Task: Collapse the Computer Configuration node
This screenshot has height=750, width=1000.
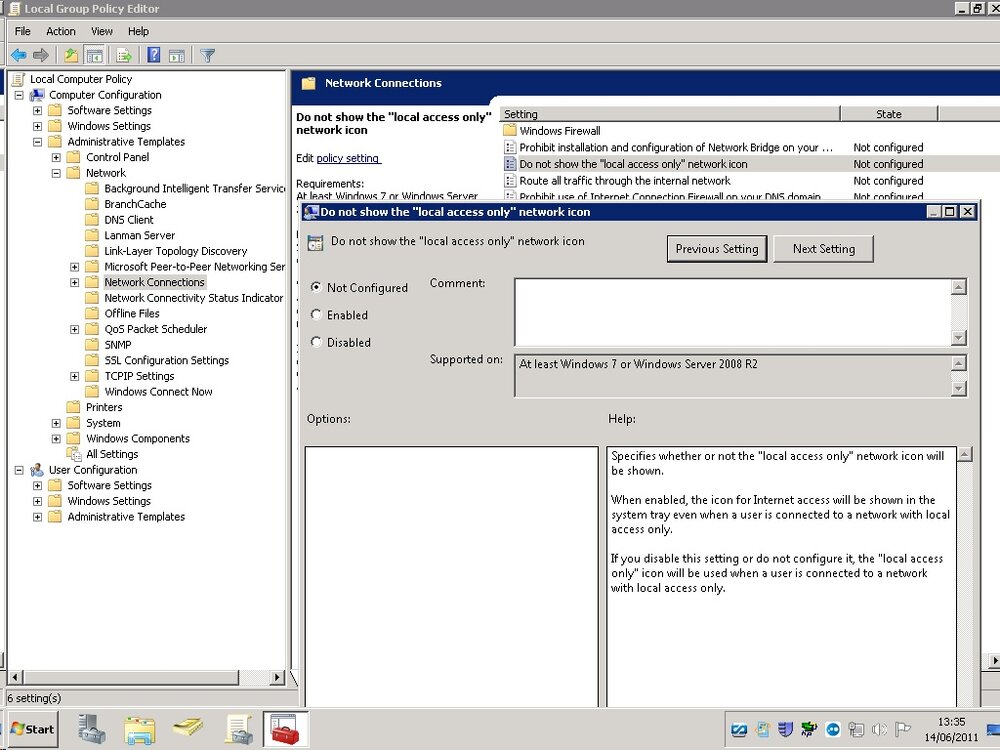Action: (19, 95)
